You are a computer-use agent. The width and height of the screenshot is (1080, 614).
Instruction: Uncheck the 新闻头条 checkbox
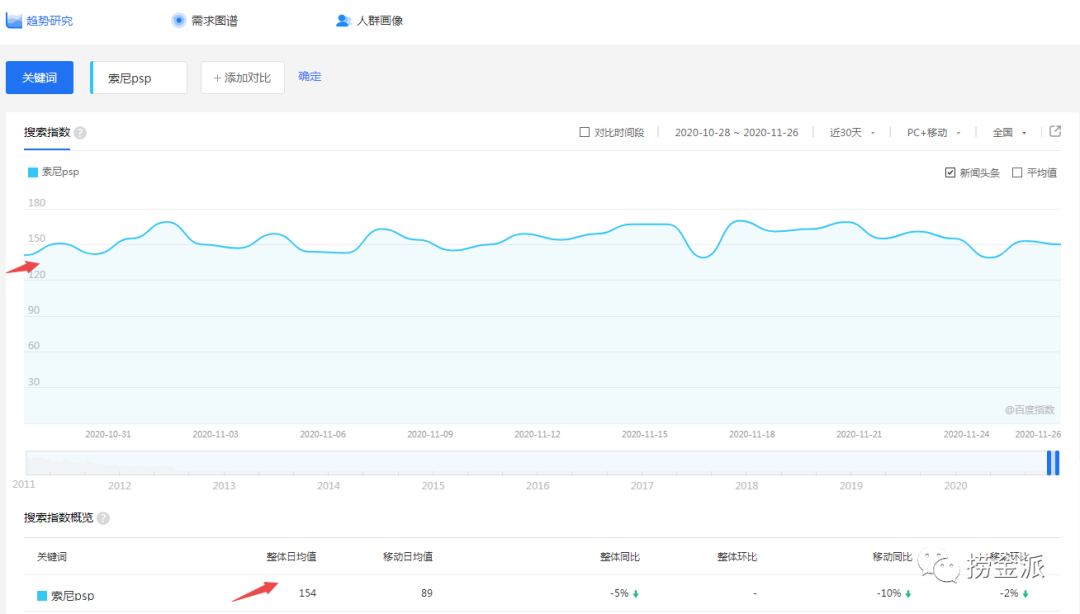[950, 172]
